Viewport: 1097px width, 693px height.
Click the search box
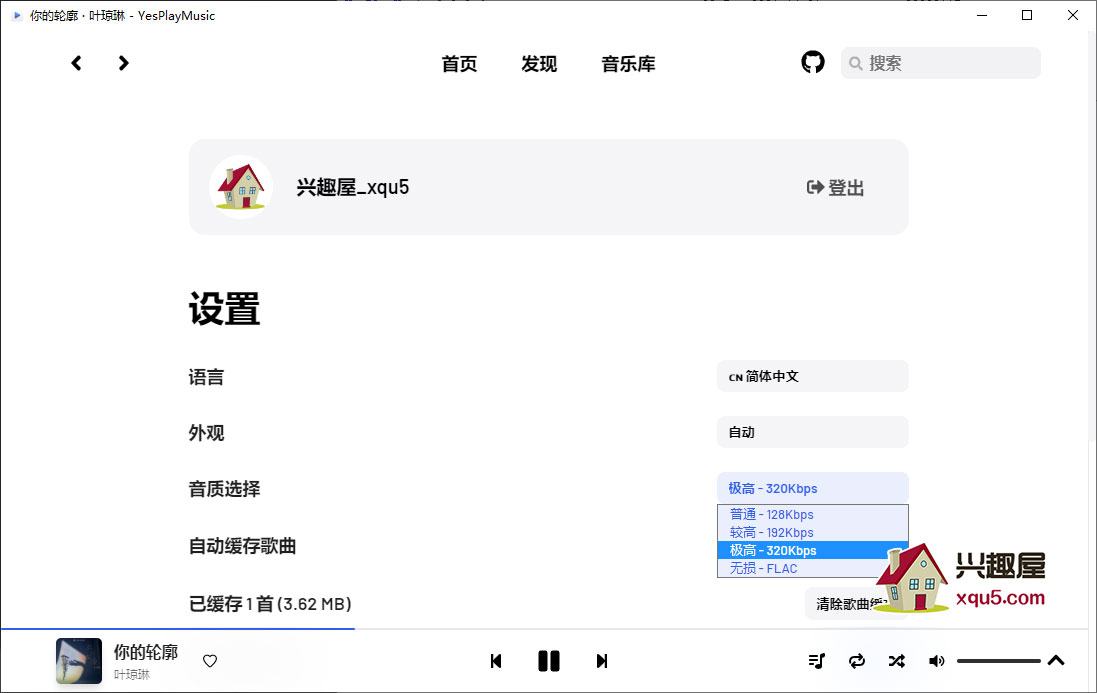click(940, 63)
